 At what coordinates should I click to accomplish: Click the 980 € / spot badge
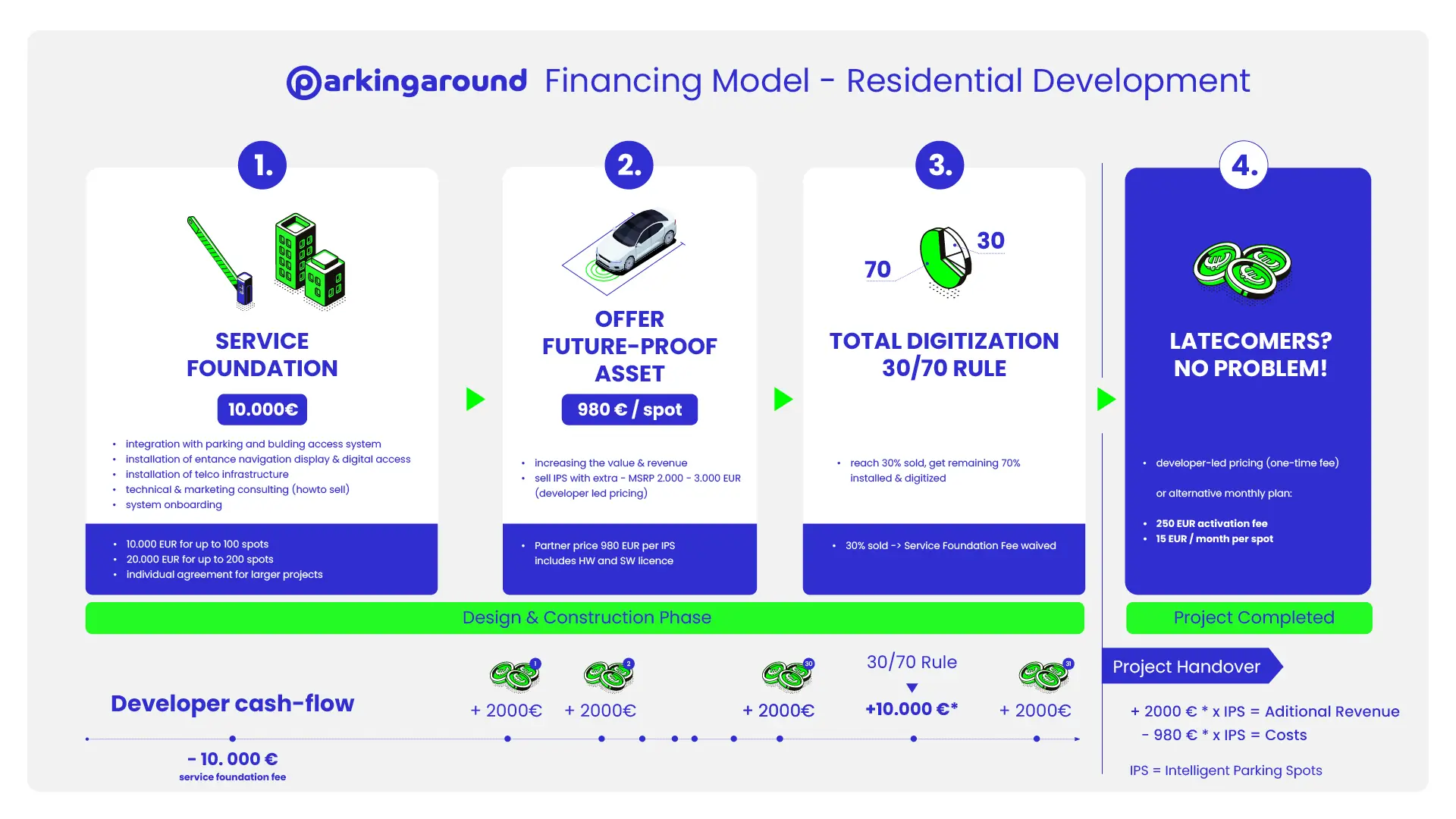pos(629,409)
